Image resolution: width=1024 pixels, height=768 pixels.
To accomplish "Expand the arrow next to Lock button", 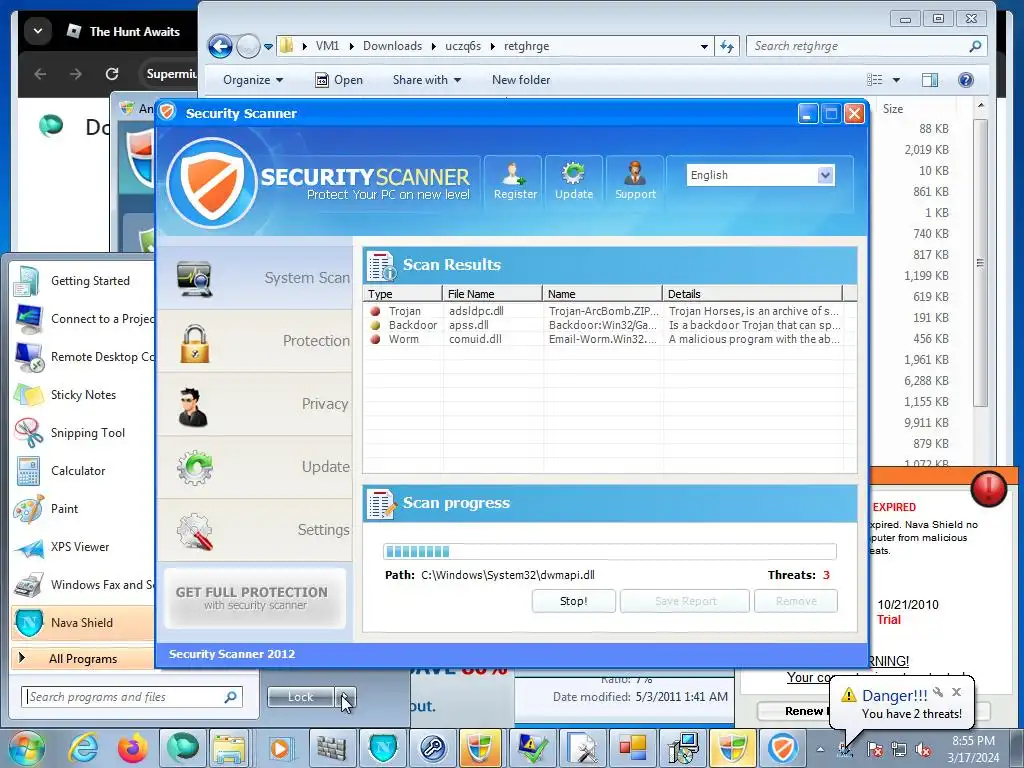I will point(345,697).
